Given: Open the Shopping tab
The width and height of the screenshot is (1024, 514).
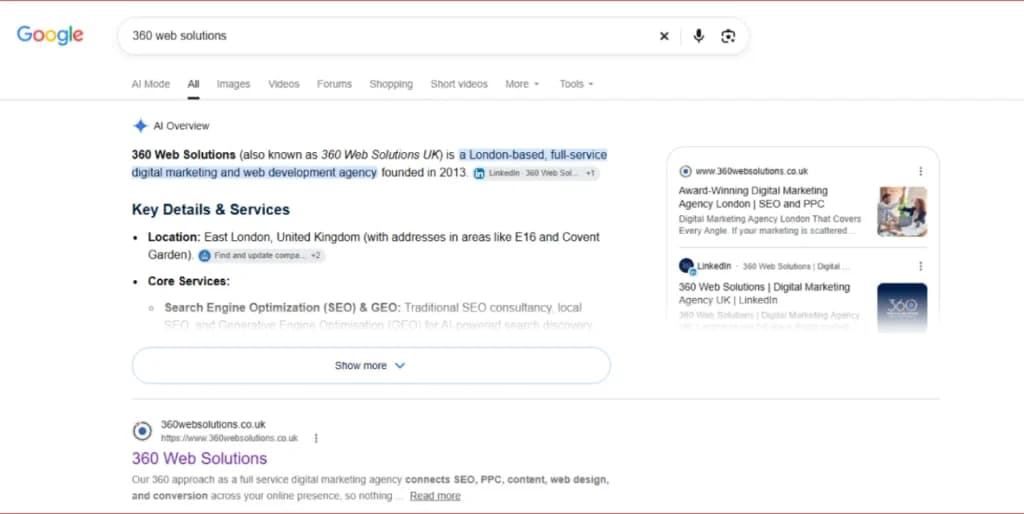Looking at the screenshot, I should [x=391, y=84].
